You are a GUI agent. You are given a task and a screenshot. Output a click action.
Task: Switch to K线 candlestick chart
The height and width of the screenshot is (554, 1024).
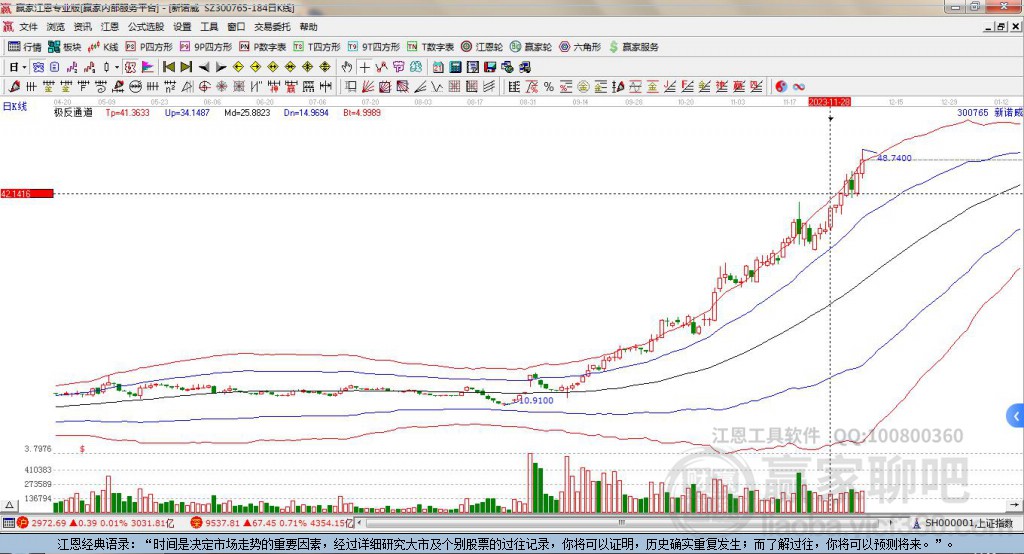[103, 47]
